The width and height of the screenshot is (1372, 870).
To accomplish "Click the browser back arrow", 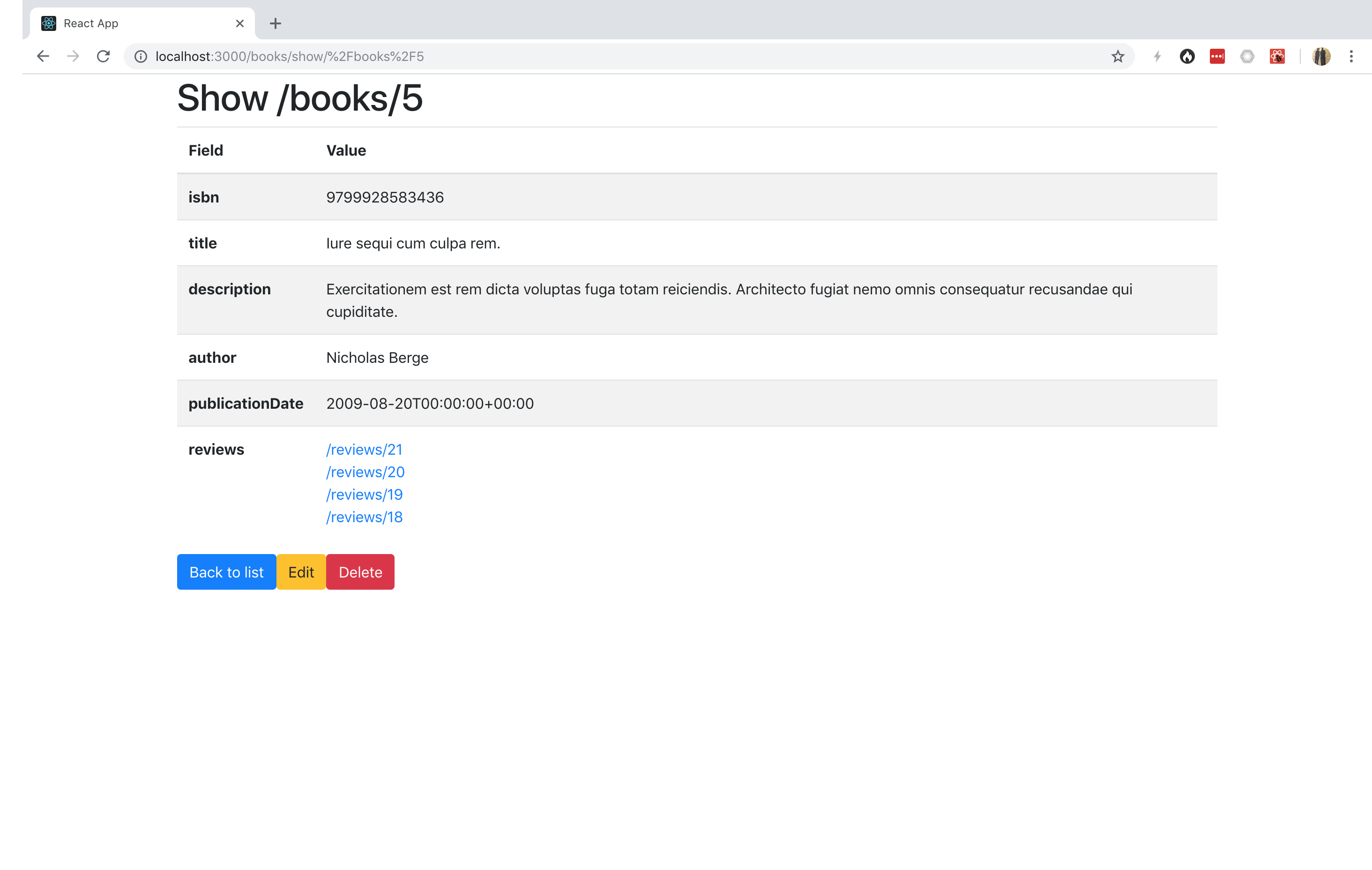I will tap(43, 56).
